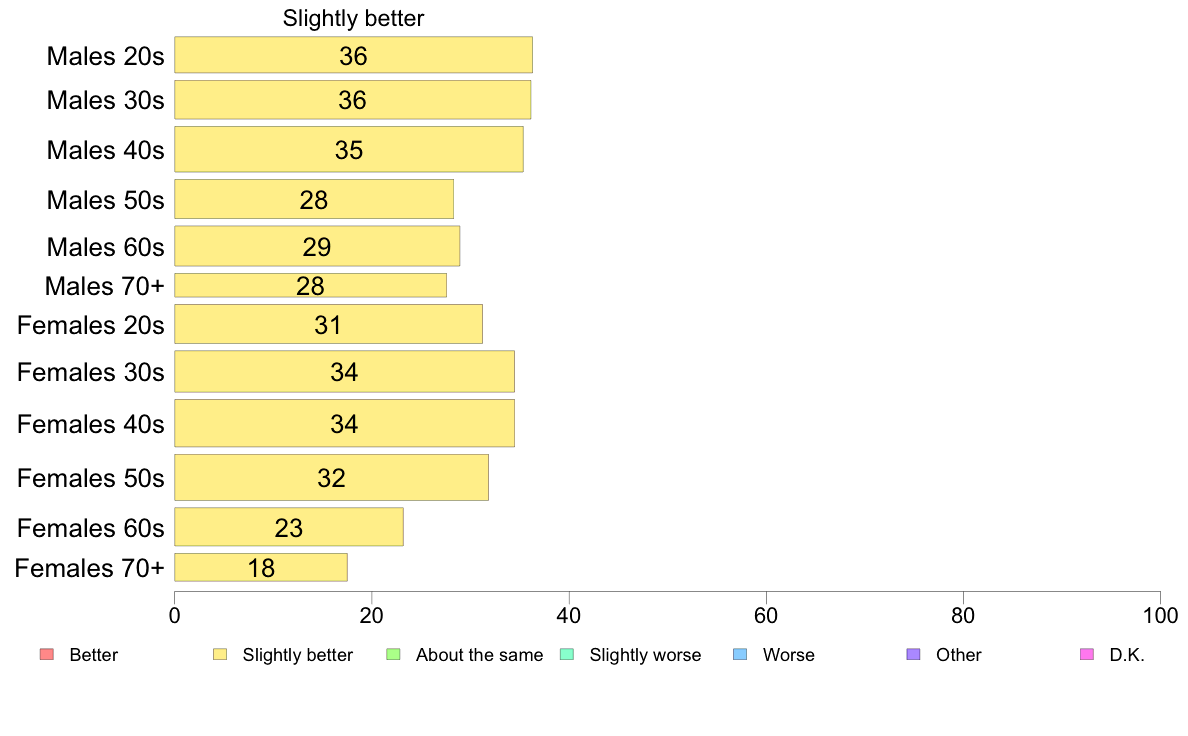Click the 100 axis tick label
The image size is (1188, 736).
point(1160,615)
